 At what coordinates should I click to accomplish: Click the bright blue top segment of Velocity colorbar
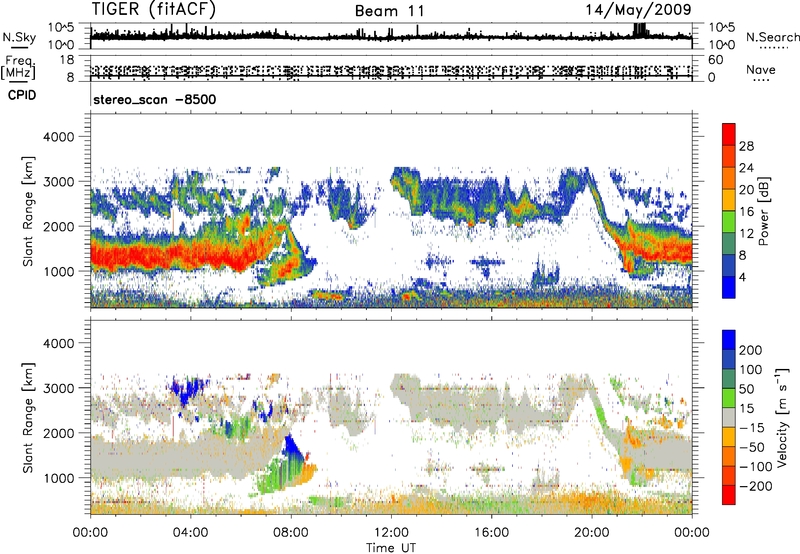729,340
